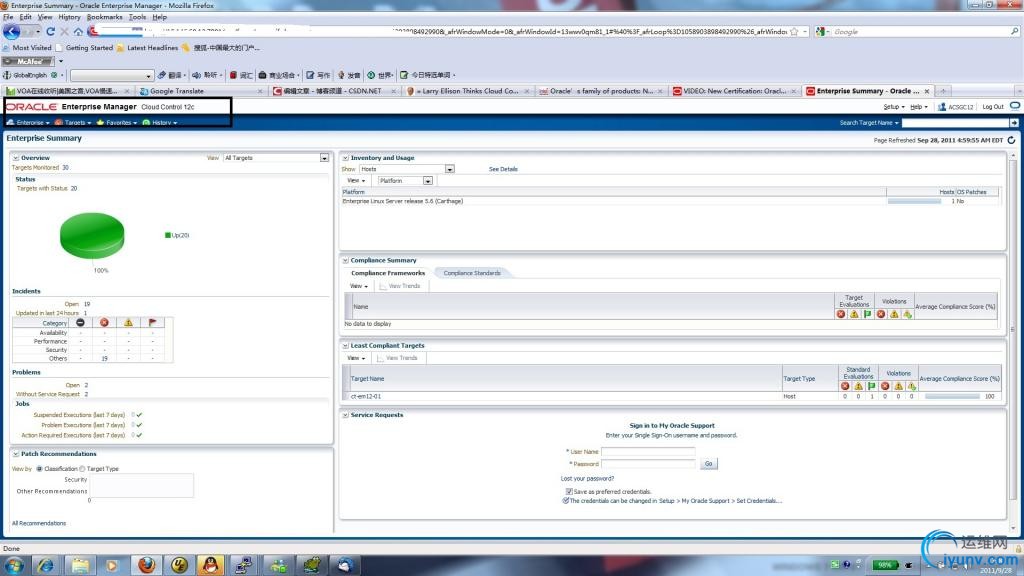Focus the Password input field
1024x576 pixels.
click(x=648, y=464)
